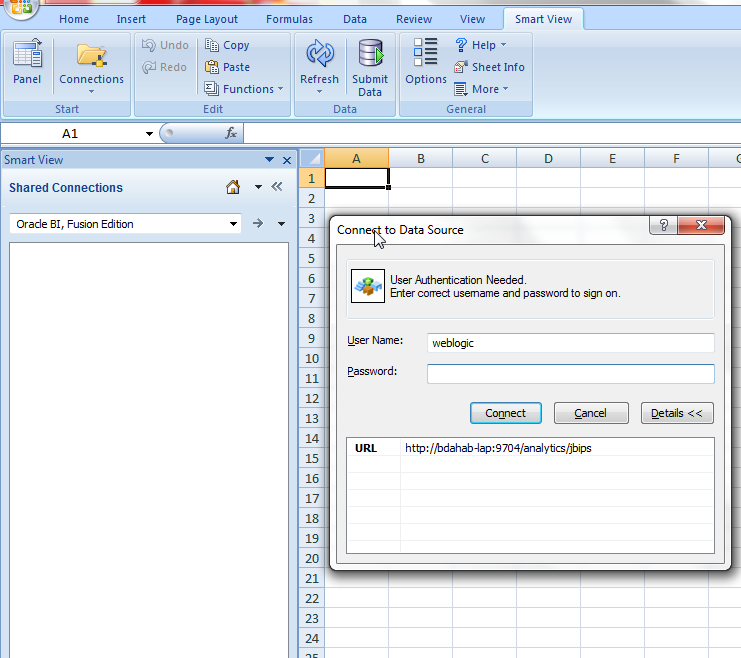This screenshot has width=741, height=658.
Task: Select column D header
Action: 548,158
